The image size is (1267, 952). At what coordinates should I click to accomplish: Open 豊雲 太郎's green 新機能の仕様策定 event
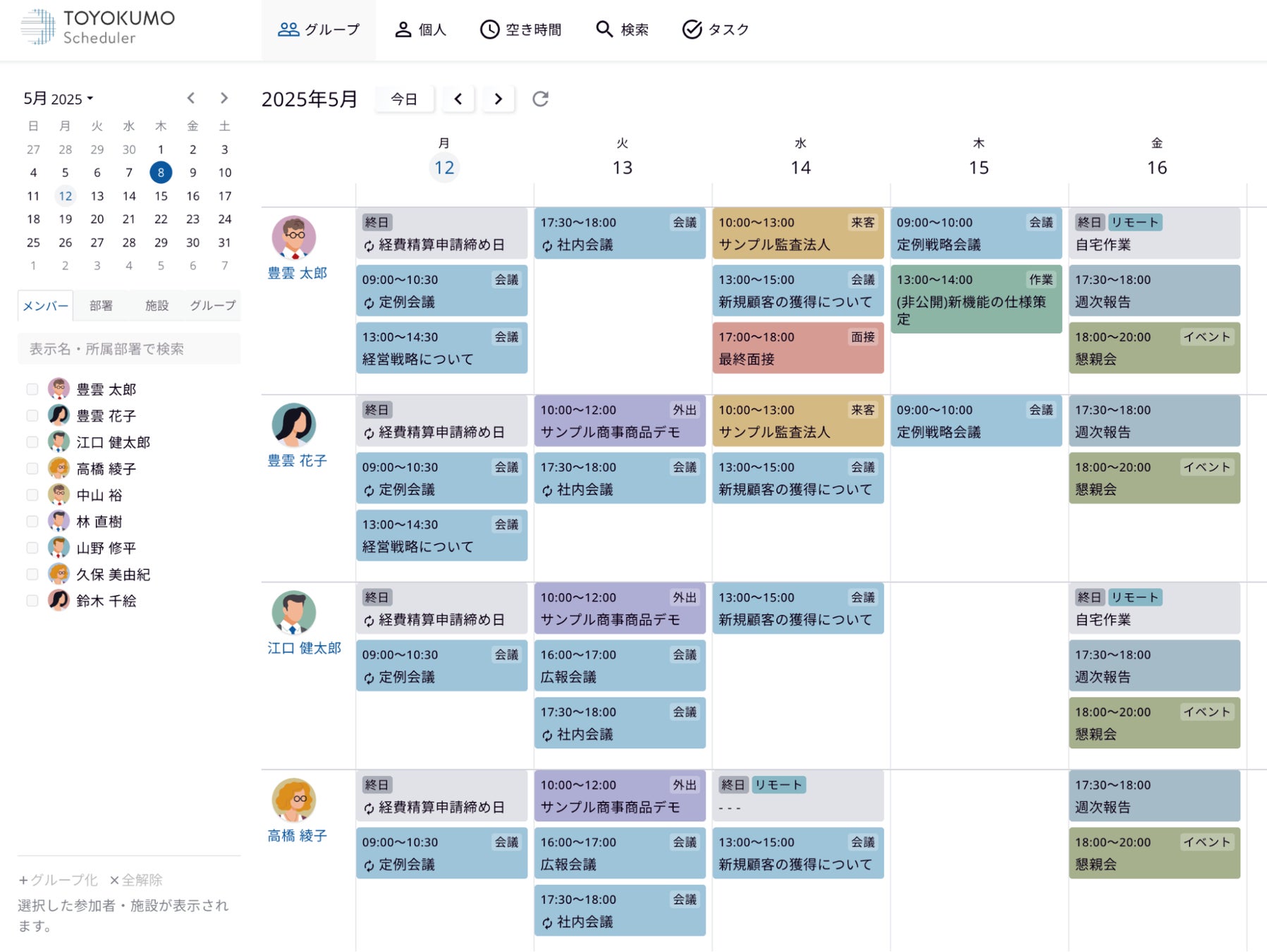point(977,299)
